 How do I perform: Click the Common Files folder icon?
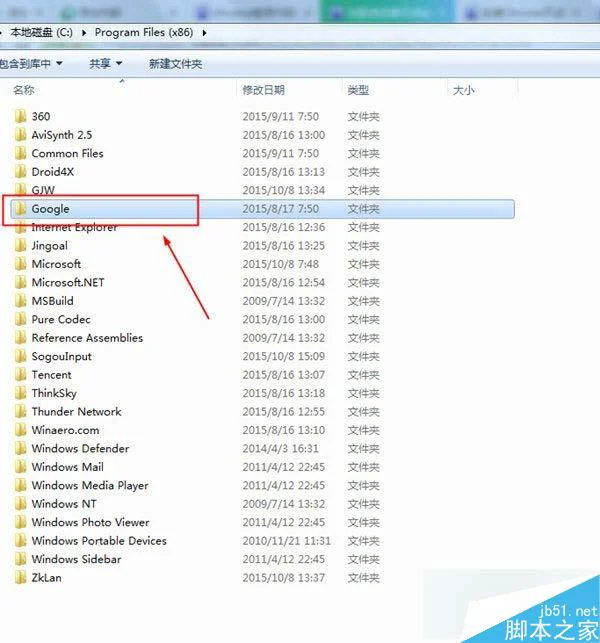pos(20,153)
